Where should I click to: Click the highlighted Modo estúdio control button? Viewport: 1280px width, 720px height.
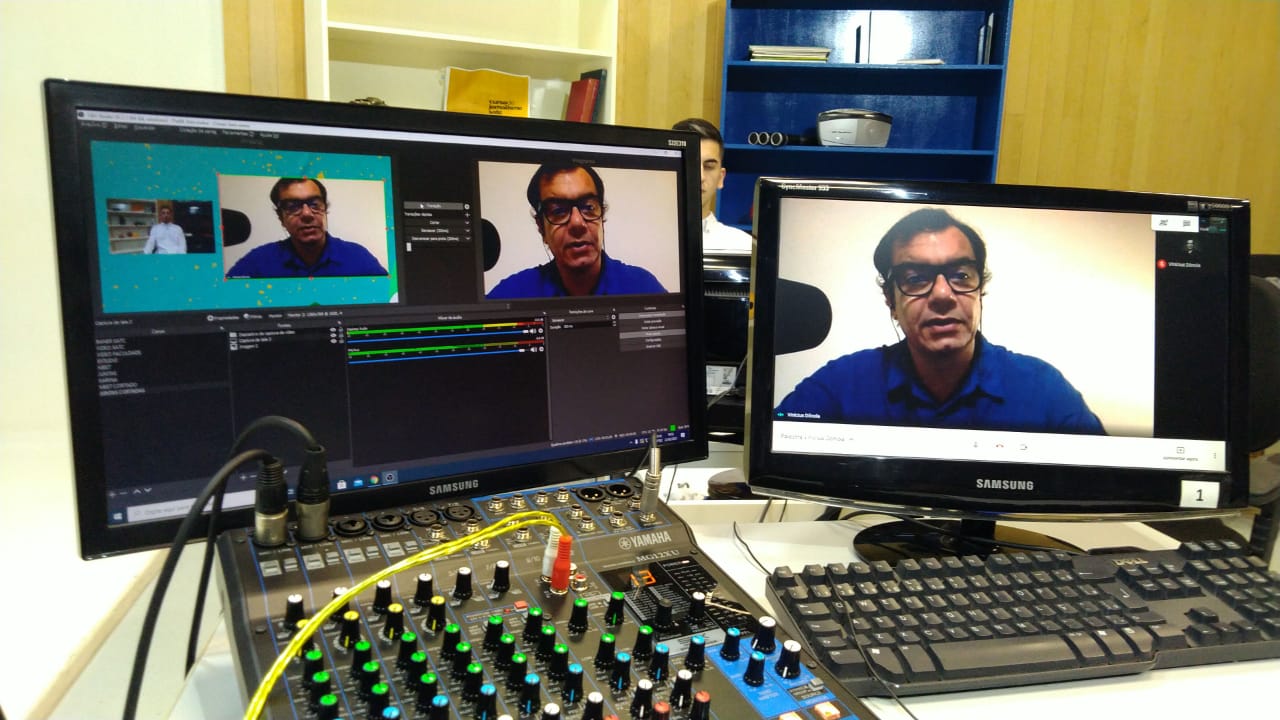coord(652,334)
